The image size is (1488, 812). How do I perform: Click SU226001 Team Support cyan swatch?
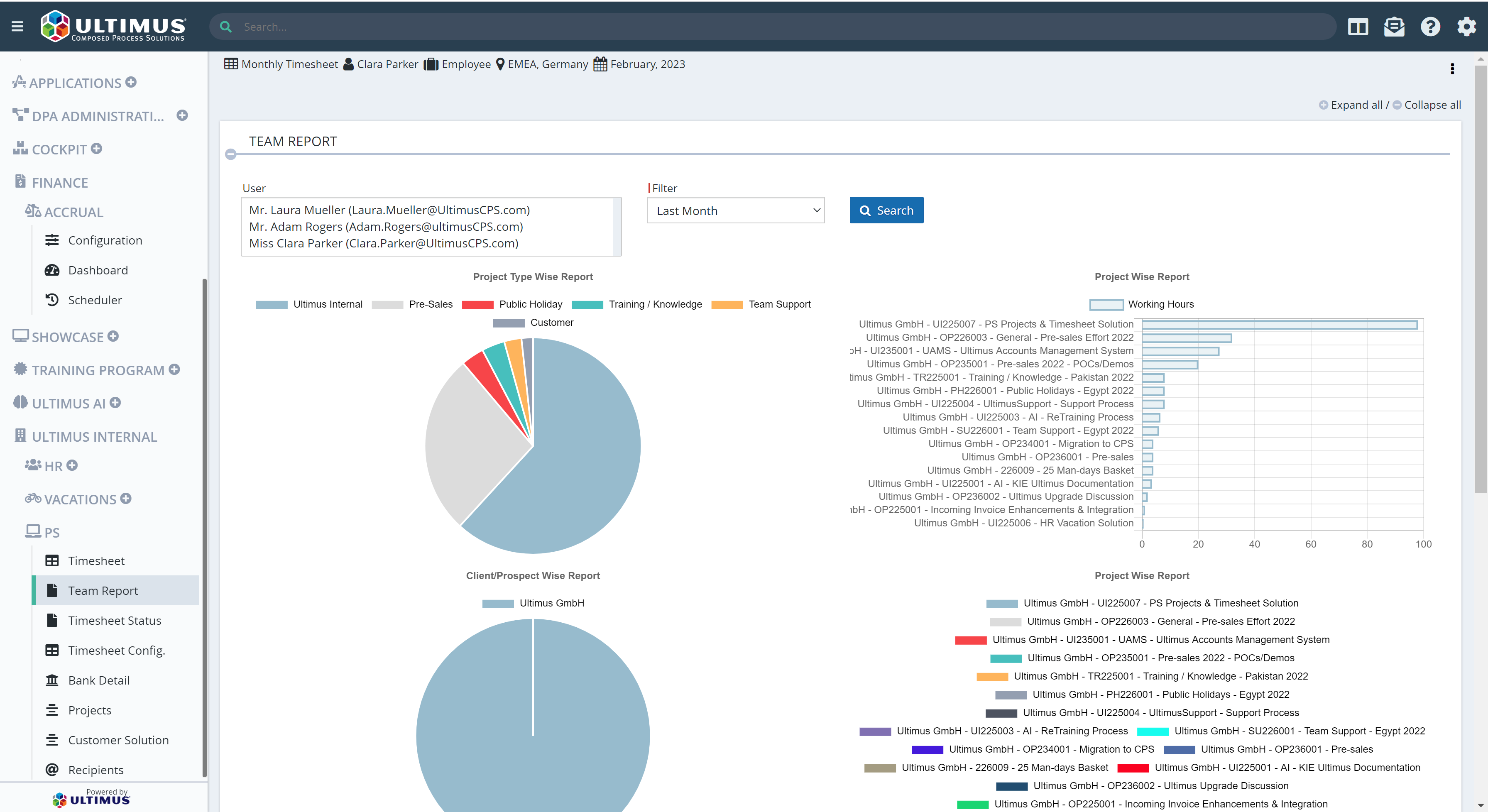click(x=1153, y=731)
